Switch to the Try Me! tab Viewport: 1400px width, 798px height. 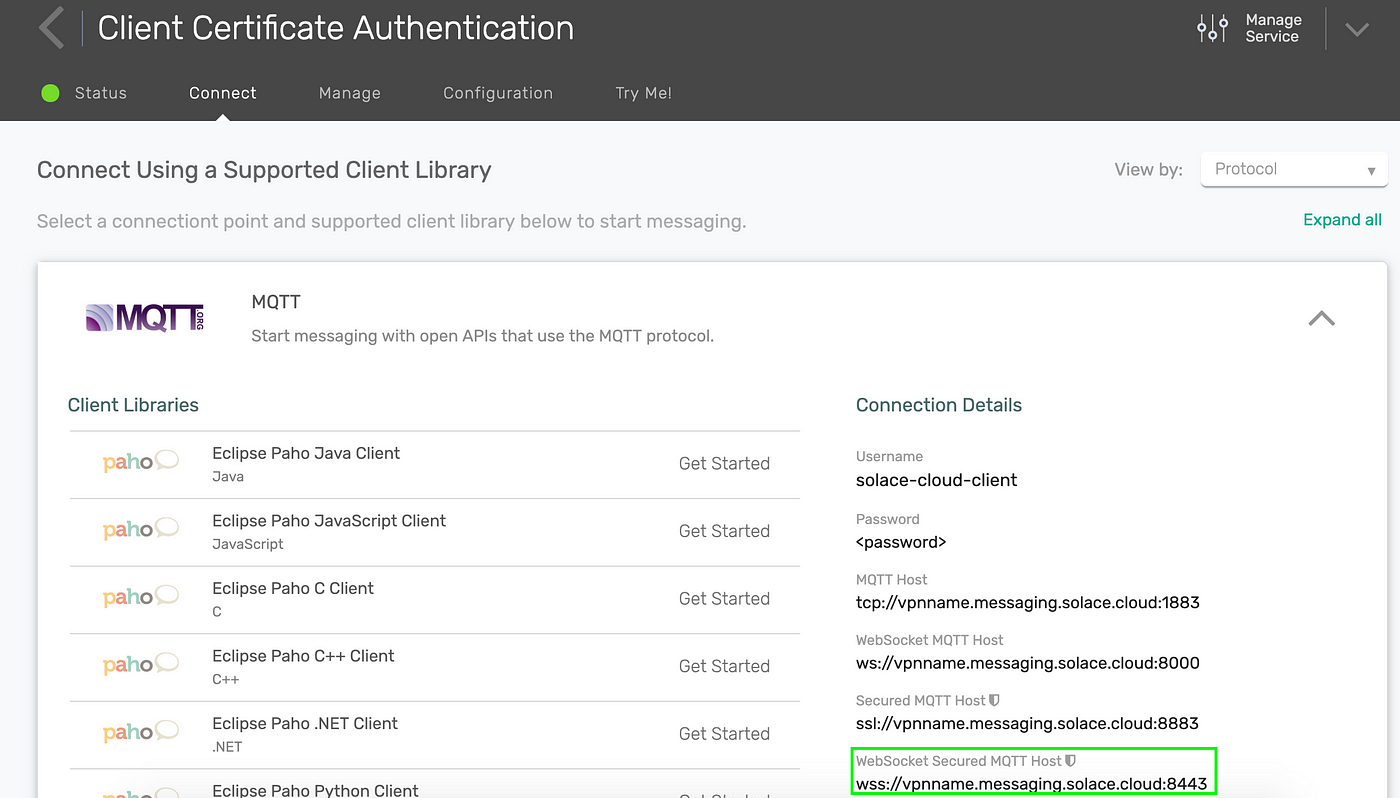tap(643, 93)
